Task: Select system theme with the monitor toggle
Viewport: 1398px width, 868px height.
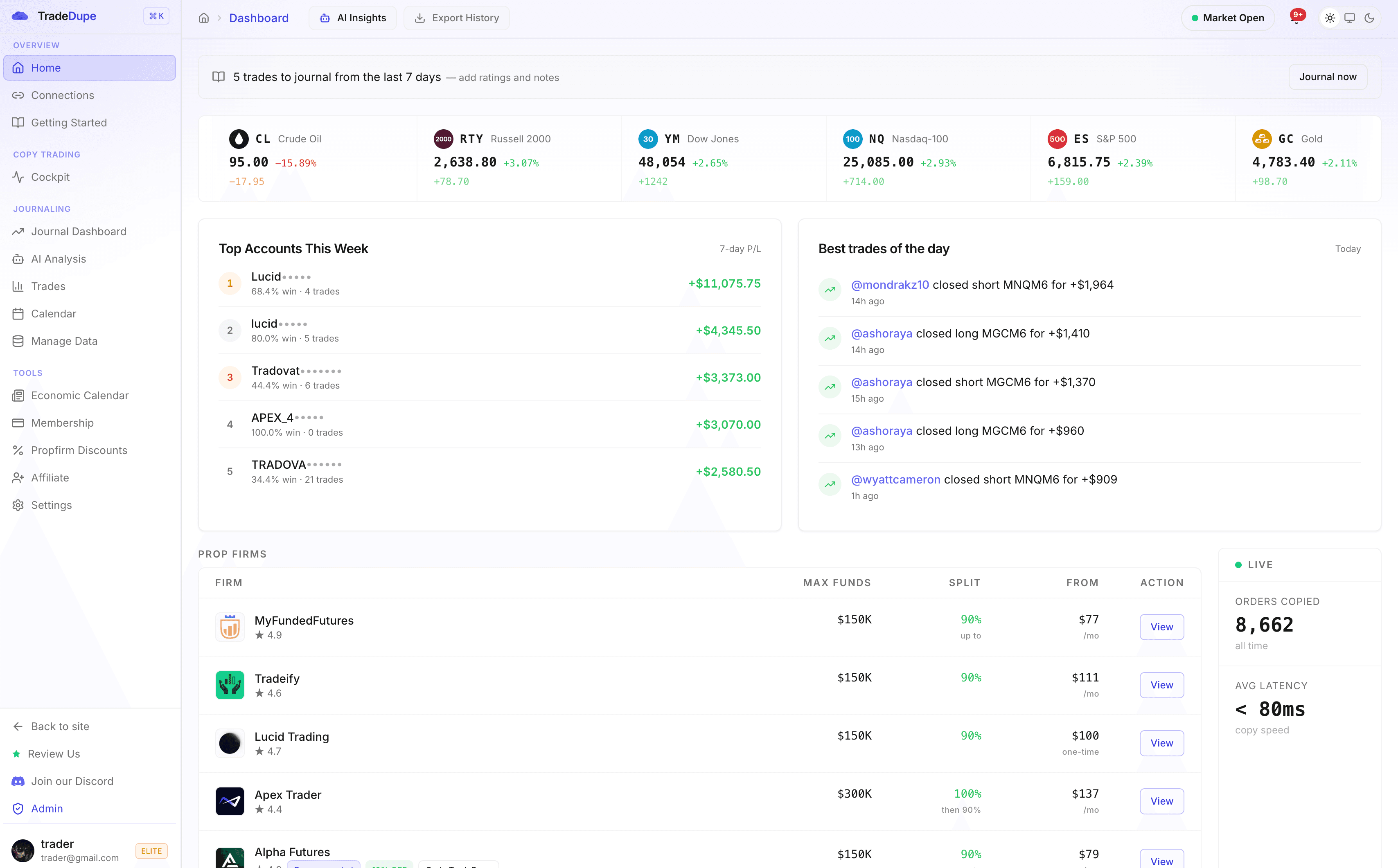Action: click(1351, 18)
